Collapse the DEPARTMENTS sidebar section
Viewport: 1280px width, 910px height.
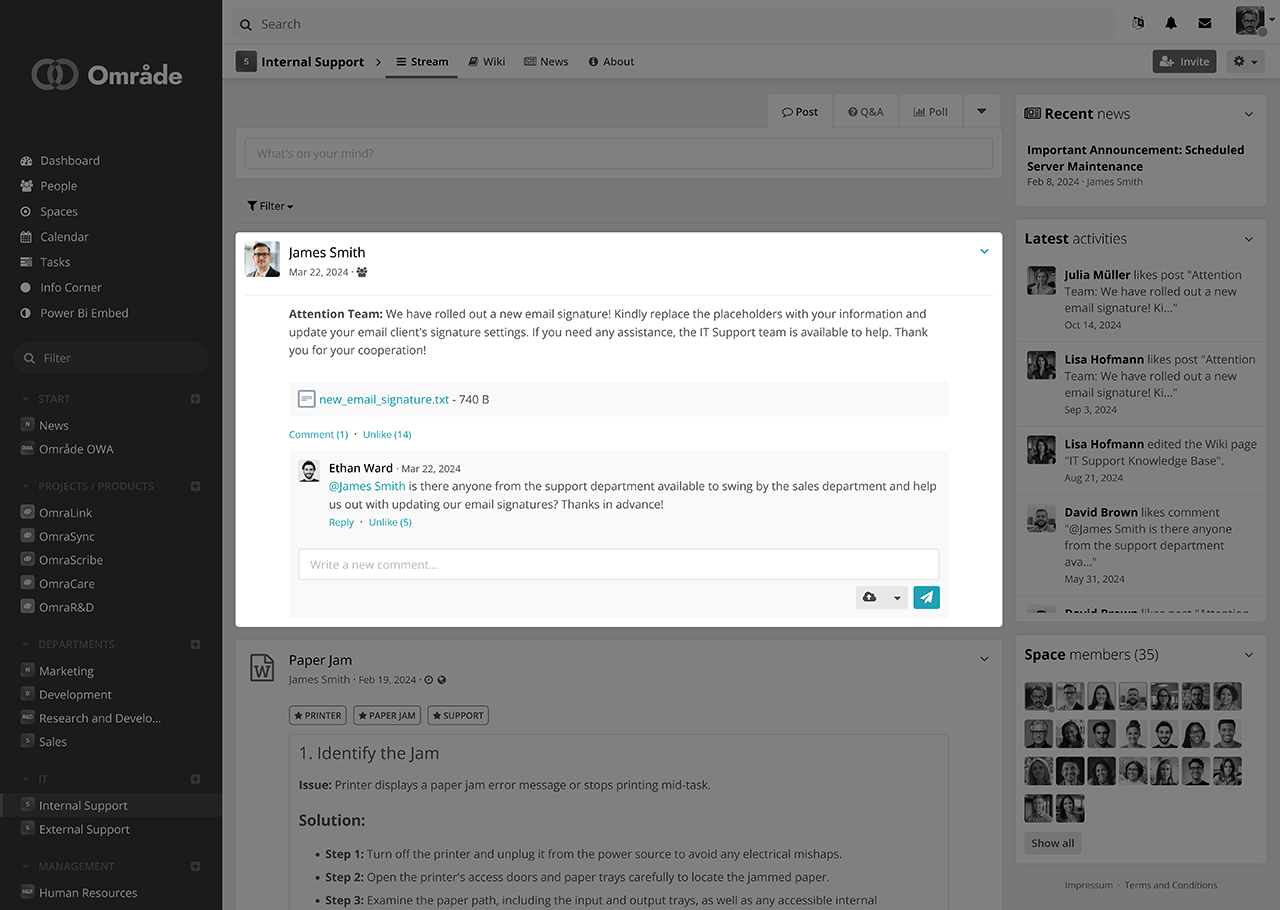coord(26,645)
